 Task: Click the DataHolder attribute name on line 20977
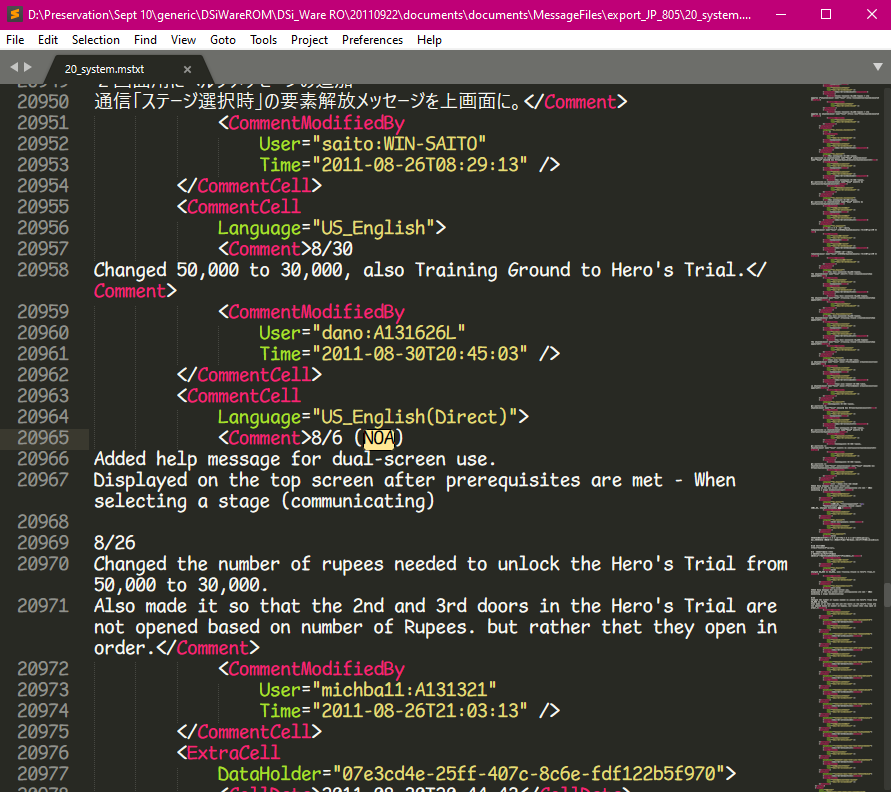point(269,774)
